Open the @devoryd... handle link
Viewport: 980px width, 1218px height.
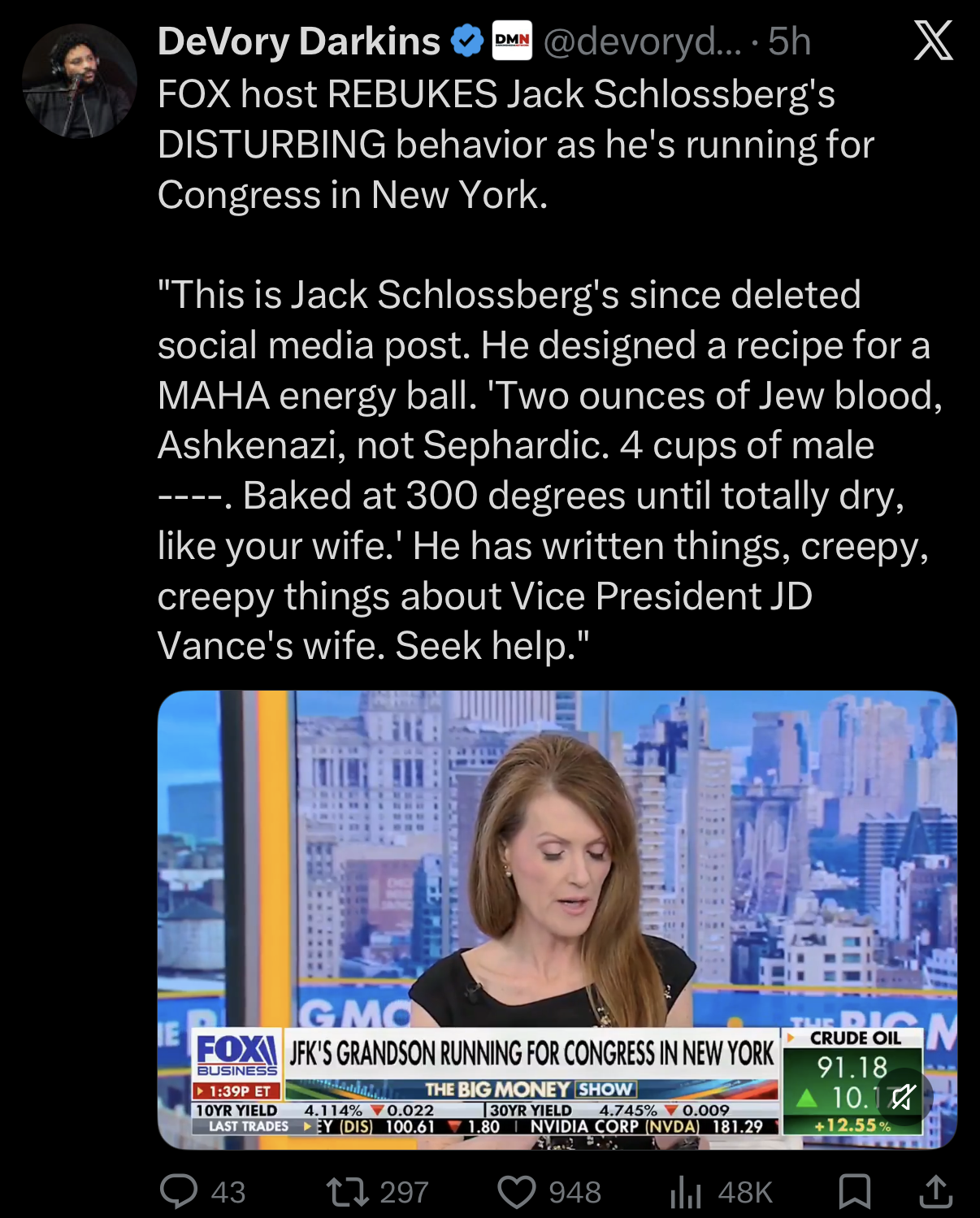pyautogui.click(x=642, y=41)
